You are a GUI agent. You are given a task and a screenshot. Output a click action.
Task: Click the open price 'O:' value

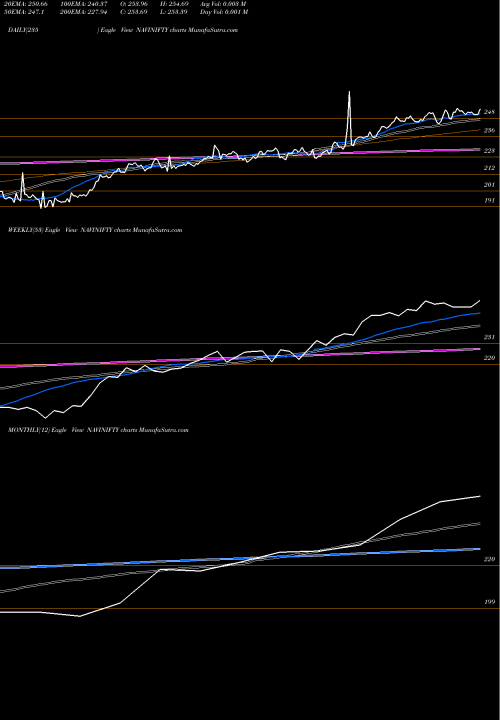(x=134, y=4)
